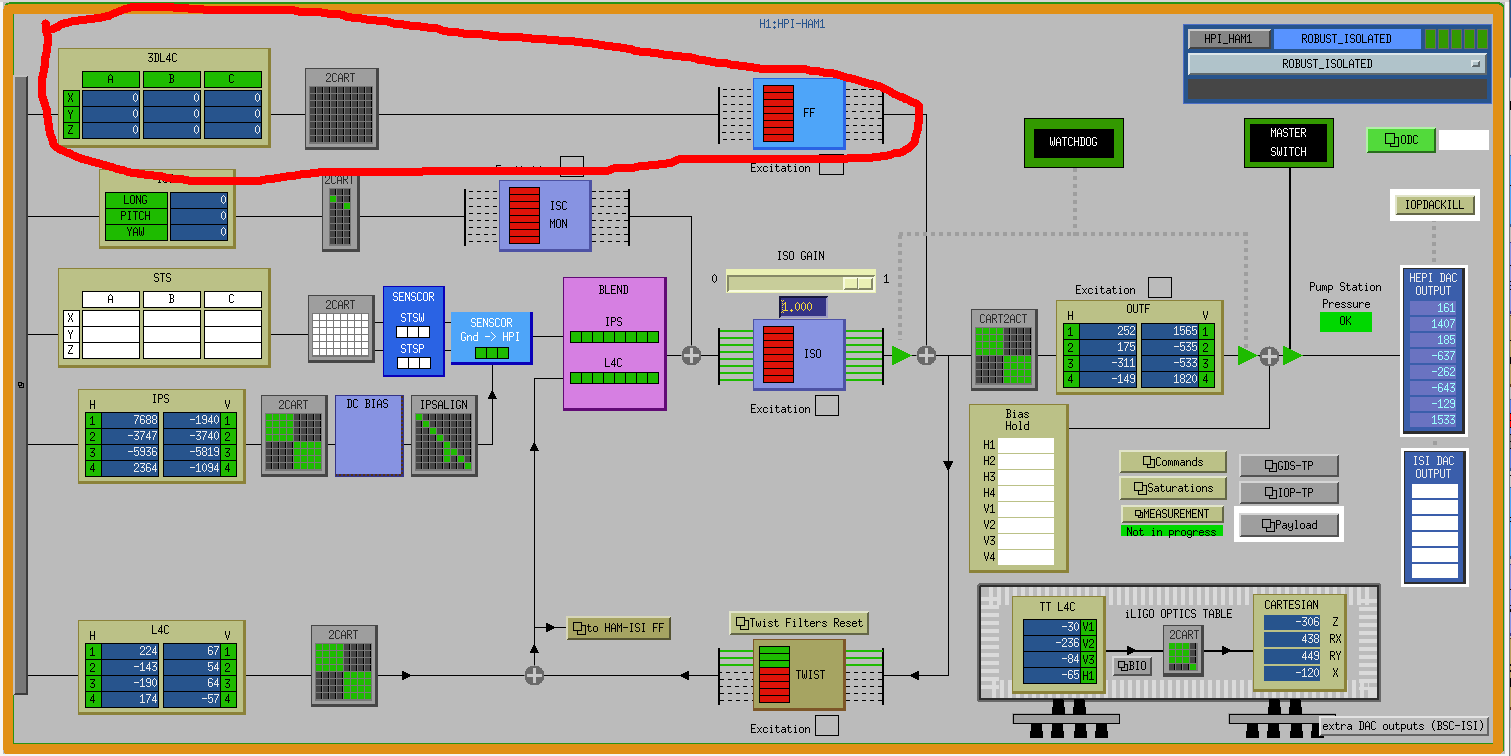Open the ISC MON filter block

(545, 215)
